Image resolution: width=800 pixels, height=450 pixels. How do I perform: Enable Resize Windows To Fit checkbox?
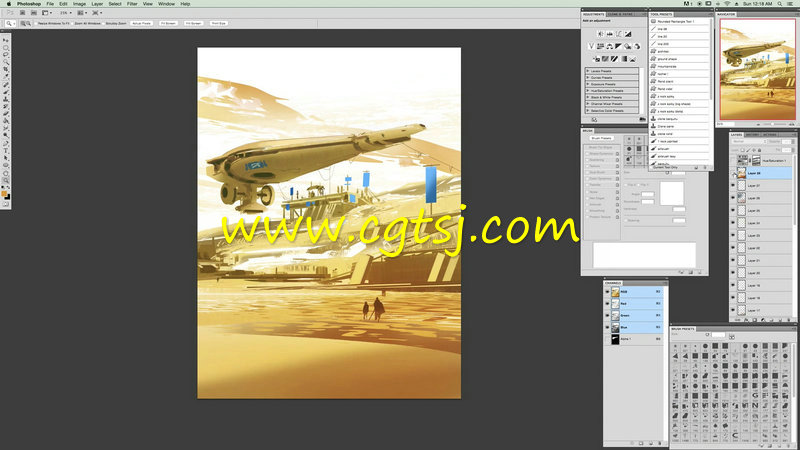[x=36, y=23]
